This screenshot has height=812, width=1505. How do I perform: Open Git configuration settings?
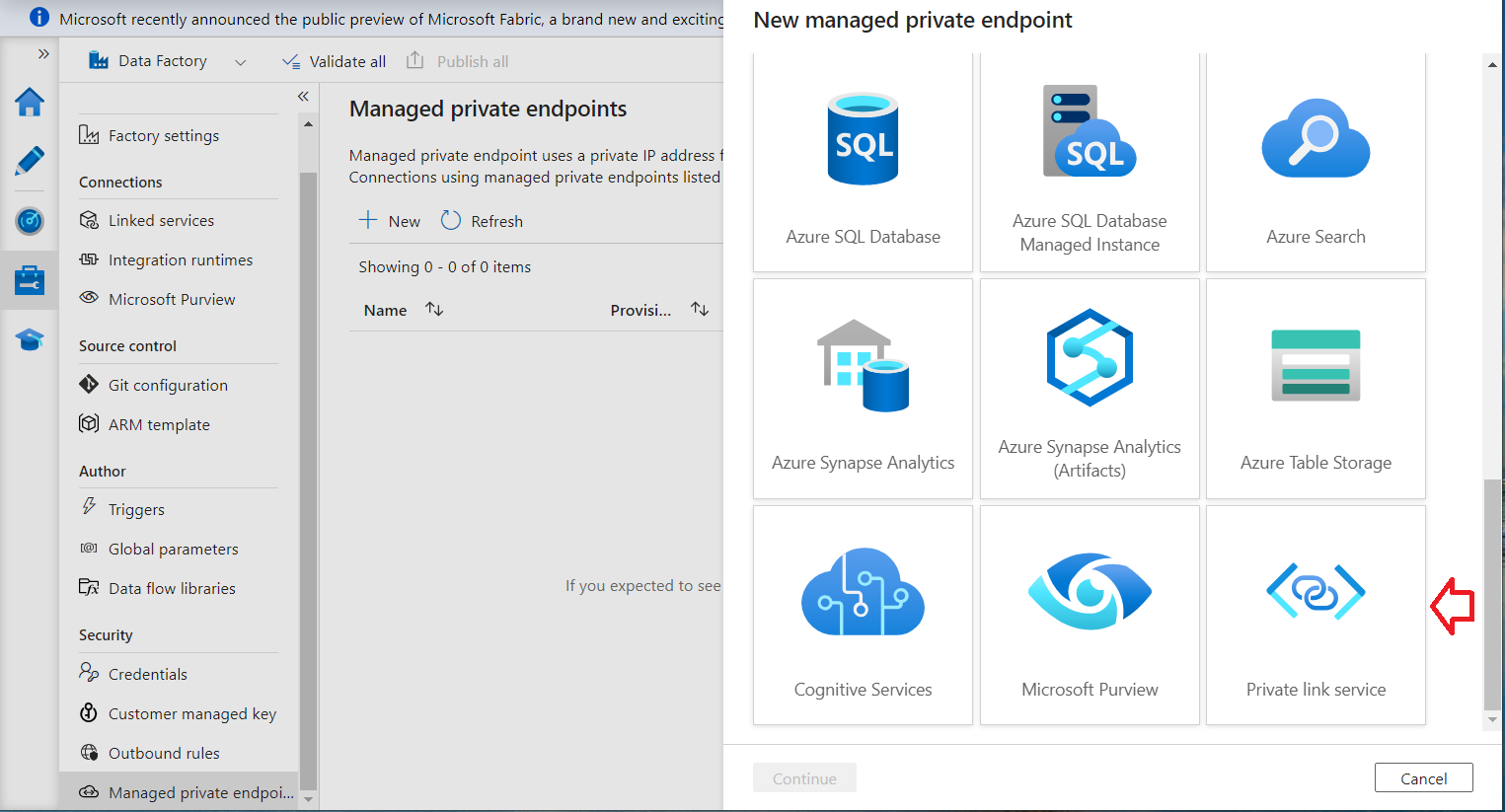pos(168,386)
